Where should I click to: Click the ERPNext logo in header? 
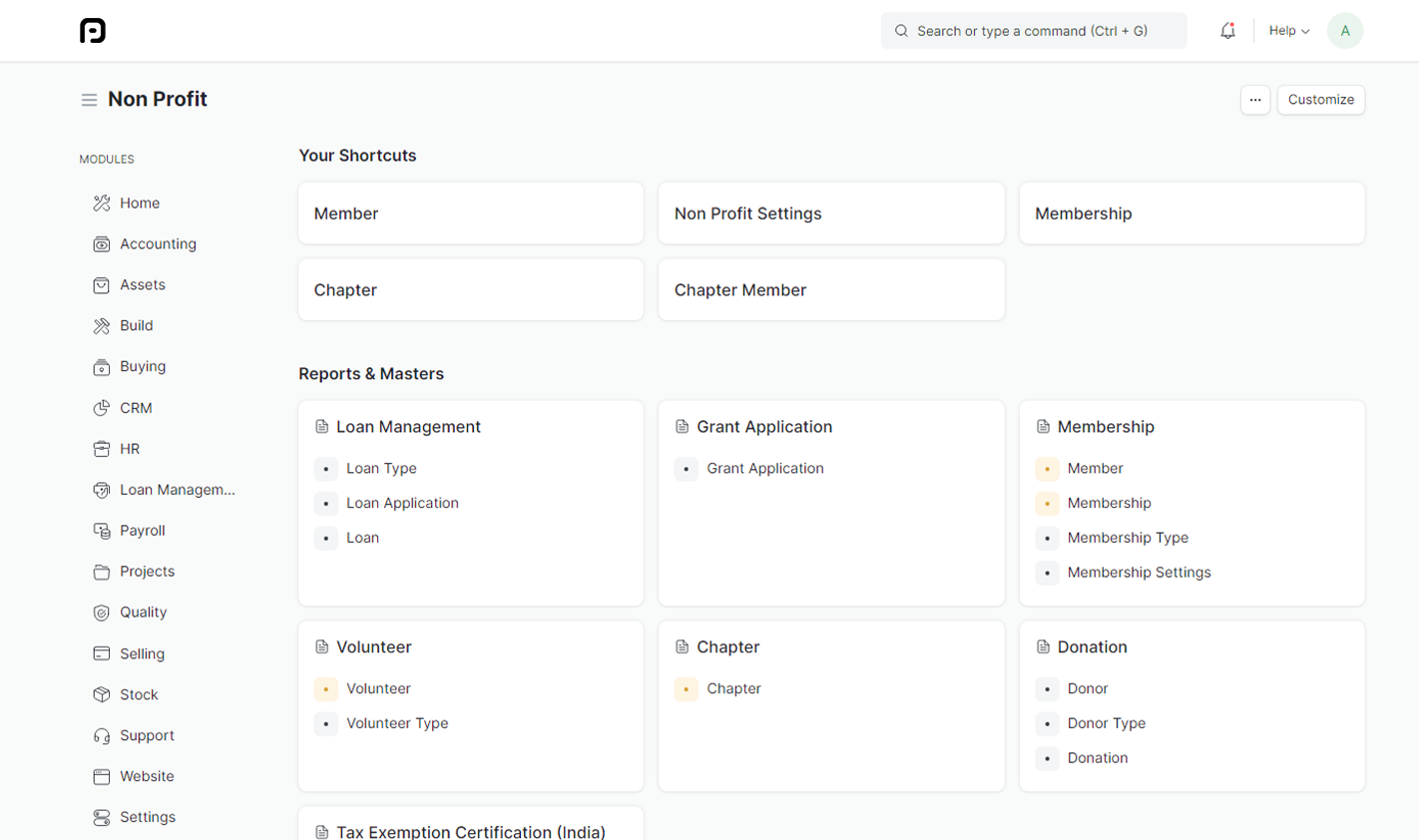(x=93, y=31)
